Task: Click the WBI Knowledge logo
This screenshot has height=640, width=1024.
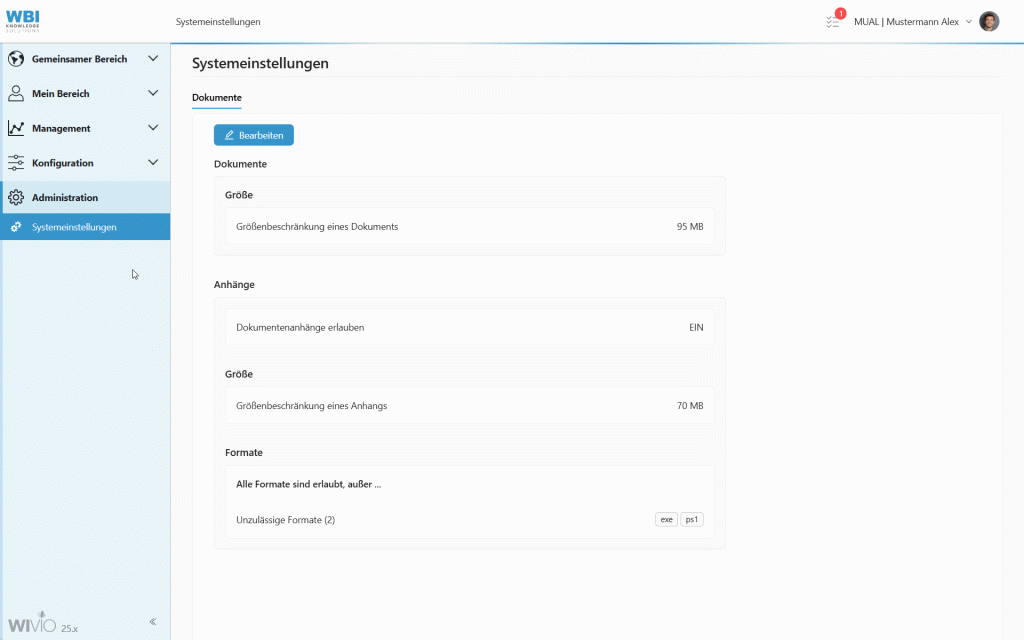Action: pyautogui.click(x=22, y=20)
